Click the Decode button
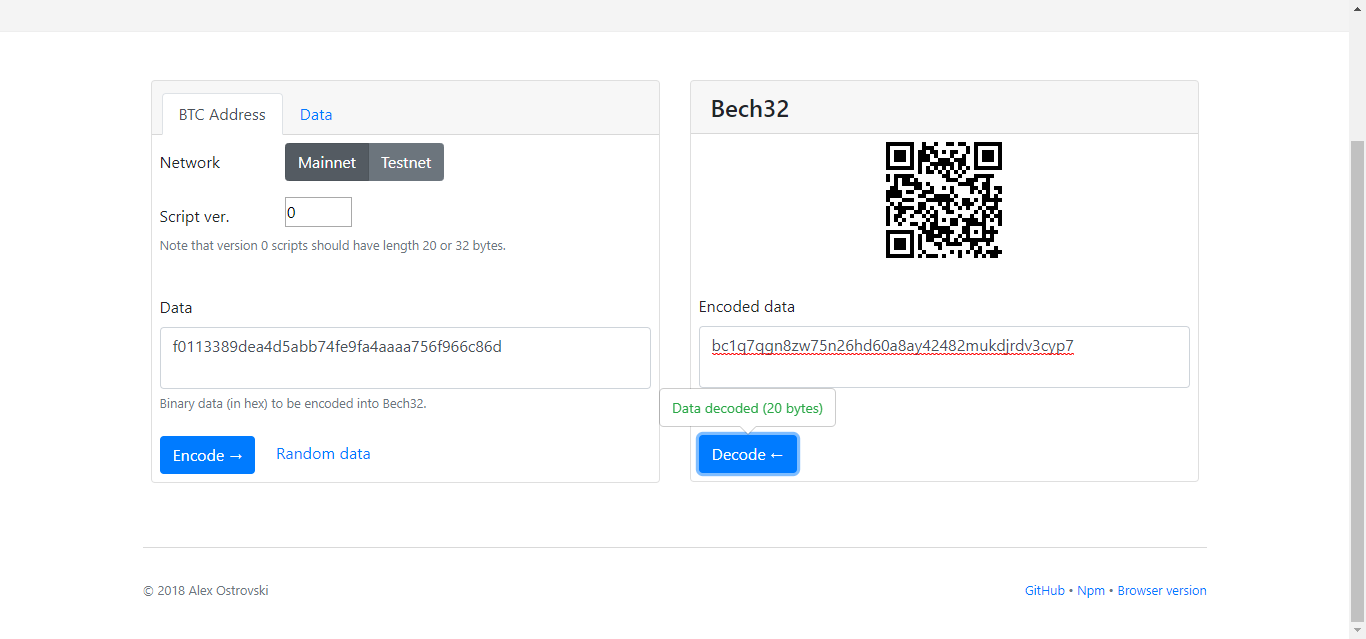Image resolution: width=1366 pixels, height=639 pixels. point(748,455)
